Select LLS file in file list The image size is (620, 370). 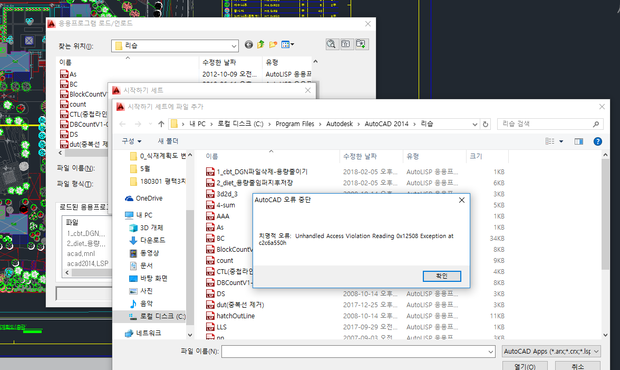216,327
